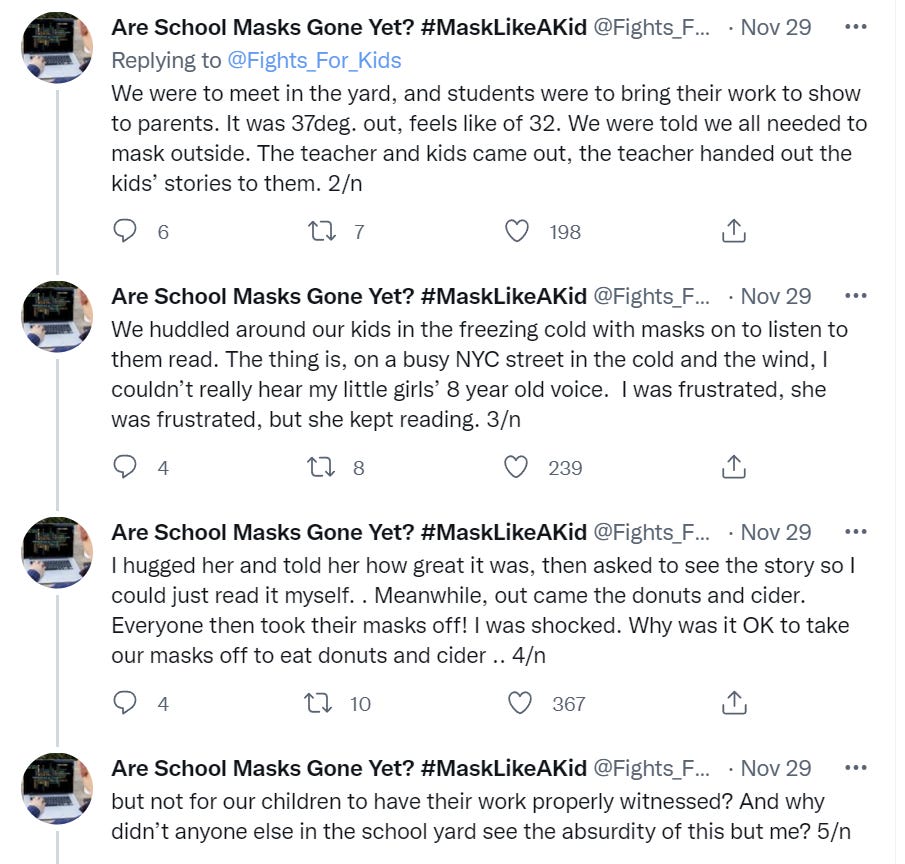905x864 pixels.
Task: Retweet the tweet with 8 retweets
Action: [321, 467]
